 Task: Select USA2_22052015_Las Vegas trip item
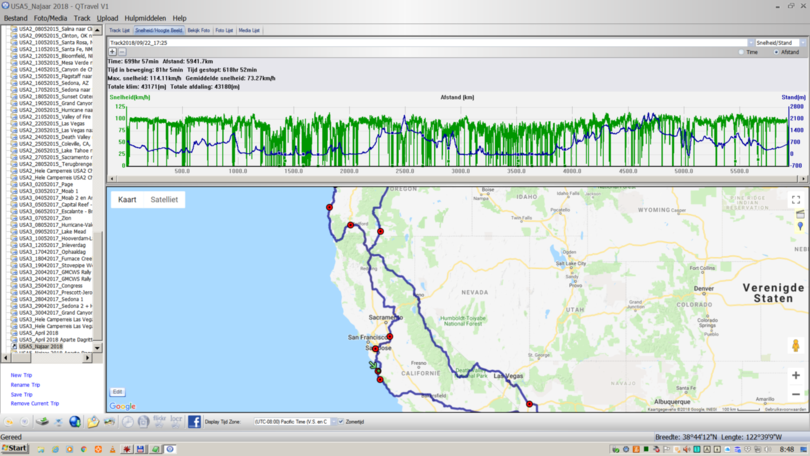[52, 124]
